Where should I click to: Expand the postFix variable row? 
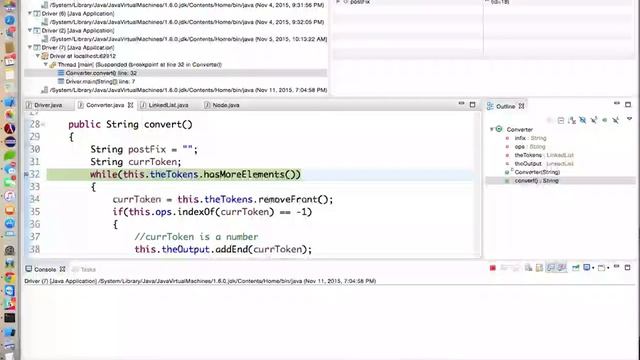338,2
